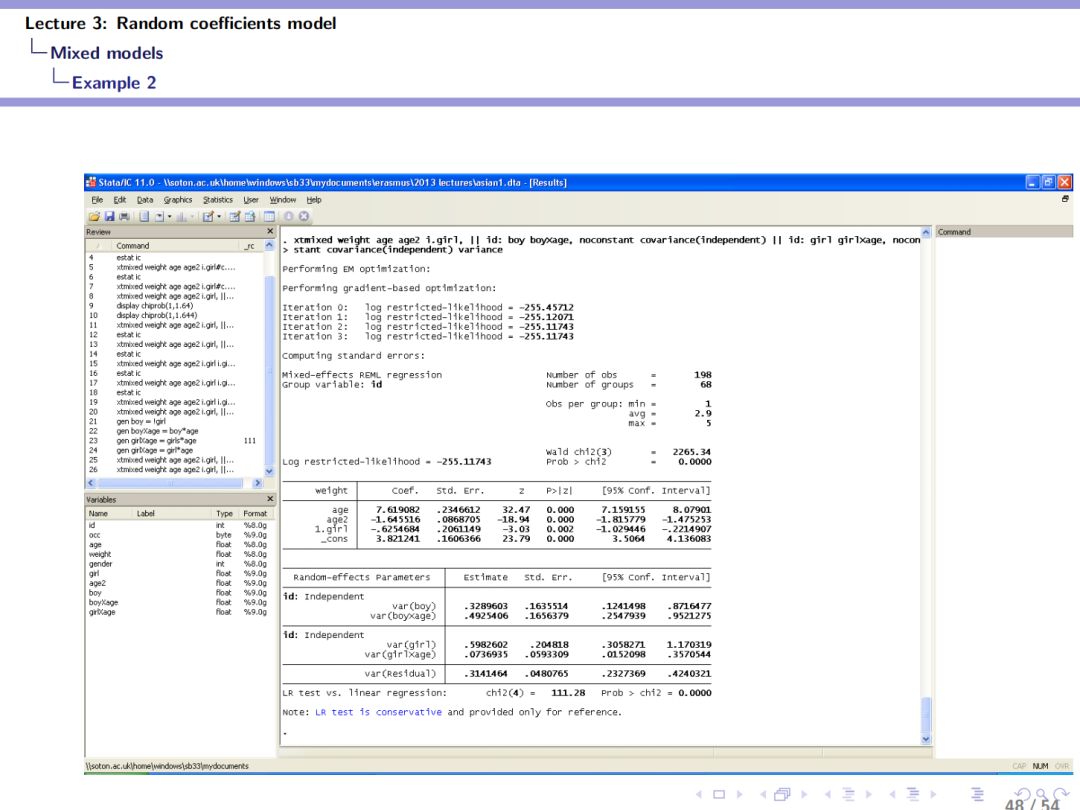1080x810 pixels.
Task: Click the Command window title bar
Action: click(1004, 232)
